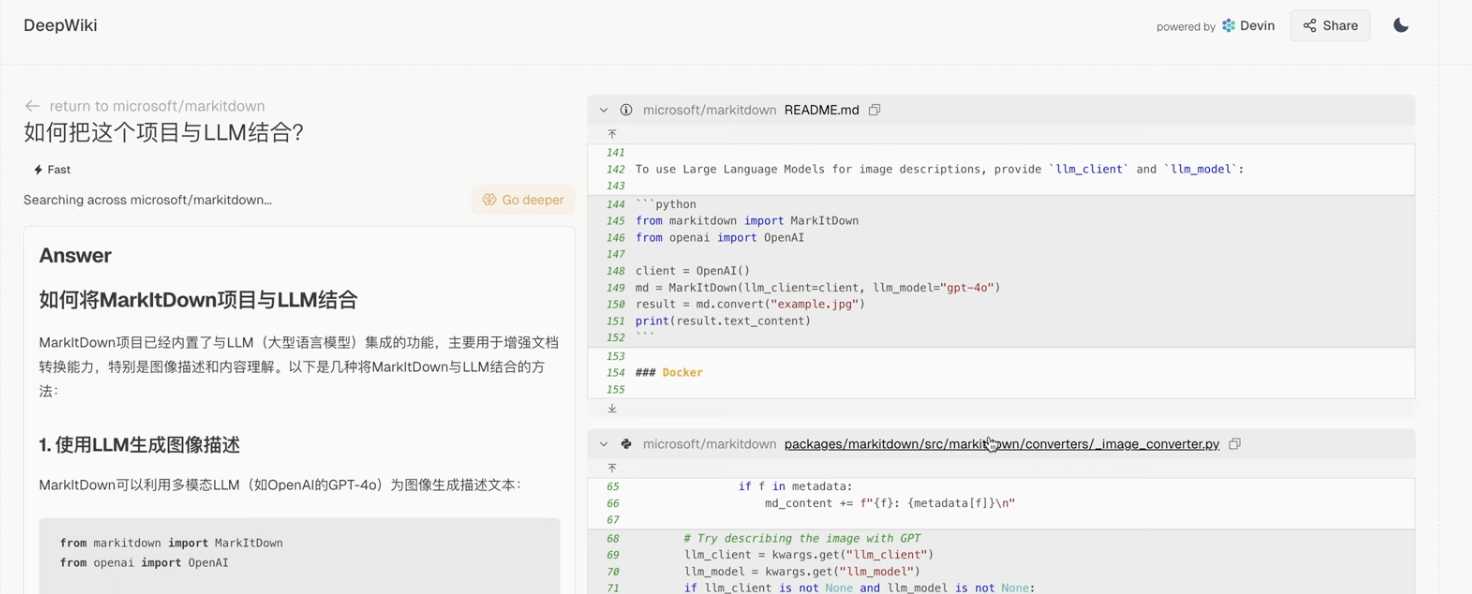Click line 68 comment about GPT

tap(802, 539)
